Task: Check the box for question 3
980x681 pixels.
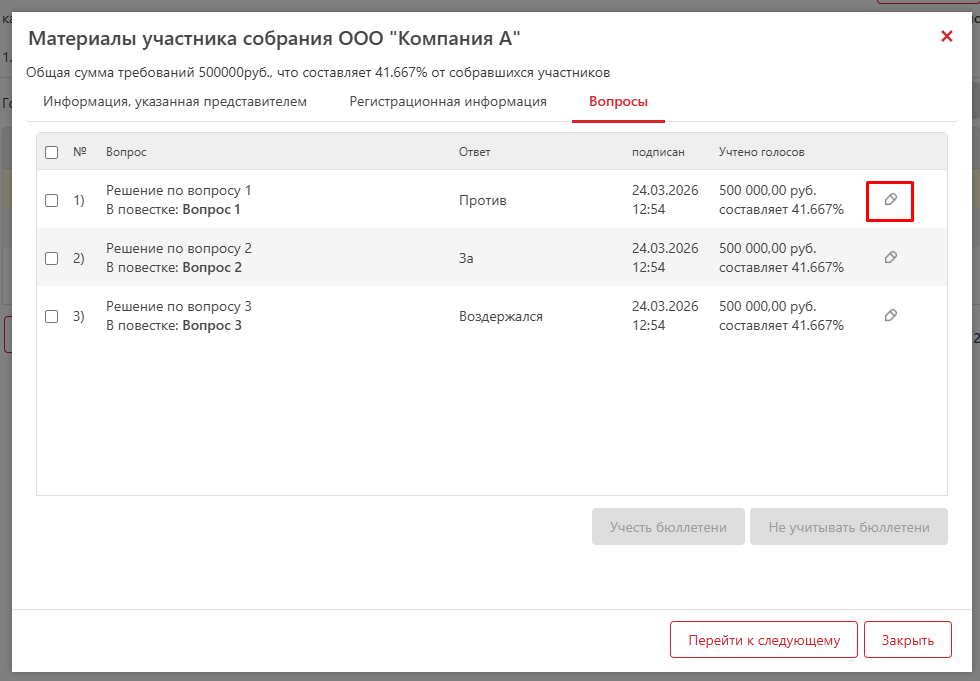Action: point(52,317)
